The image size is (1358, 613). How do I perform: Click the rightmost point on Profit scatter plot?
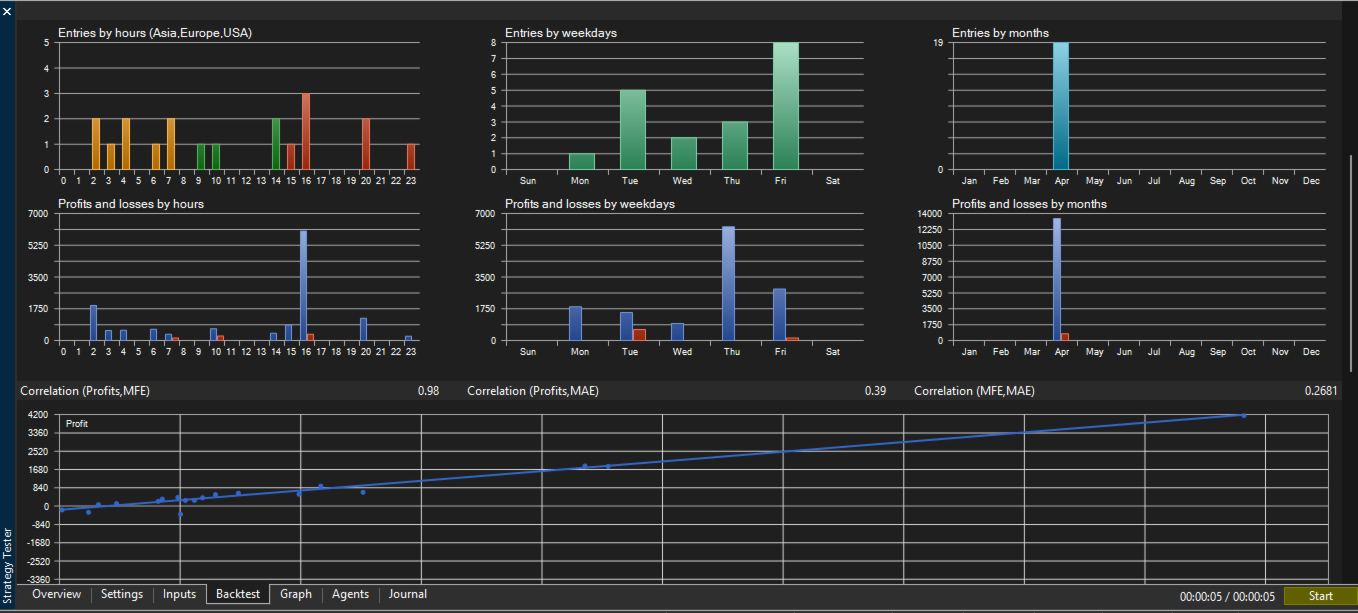coord(1244,415)
